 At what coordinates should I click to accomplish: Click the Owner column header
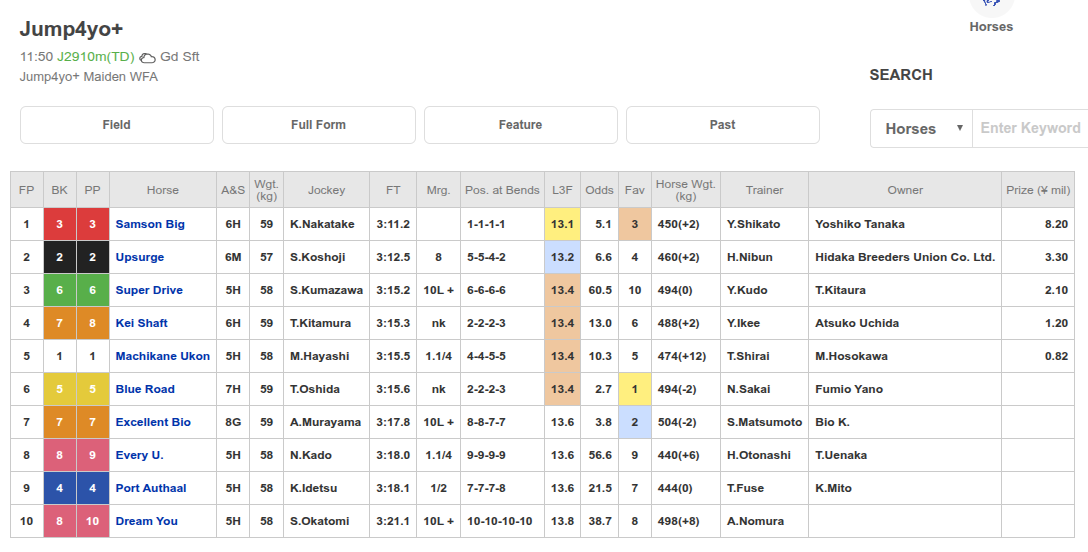[x=906, y=190]
